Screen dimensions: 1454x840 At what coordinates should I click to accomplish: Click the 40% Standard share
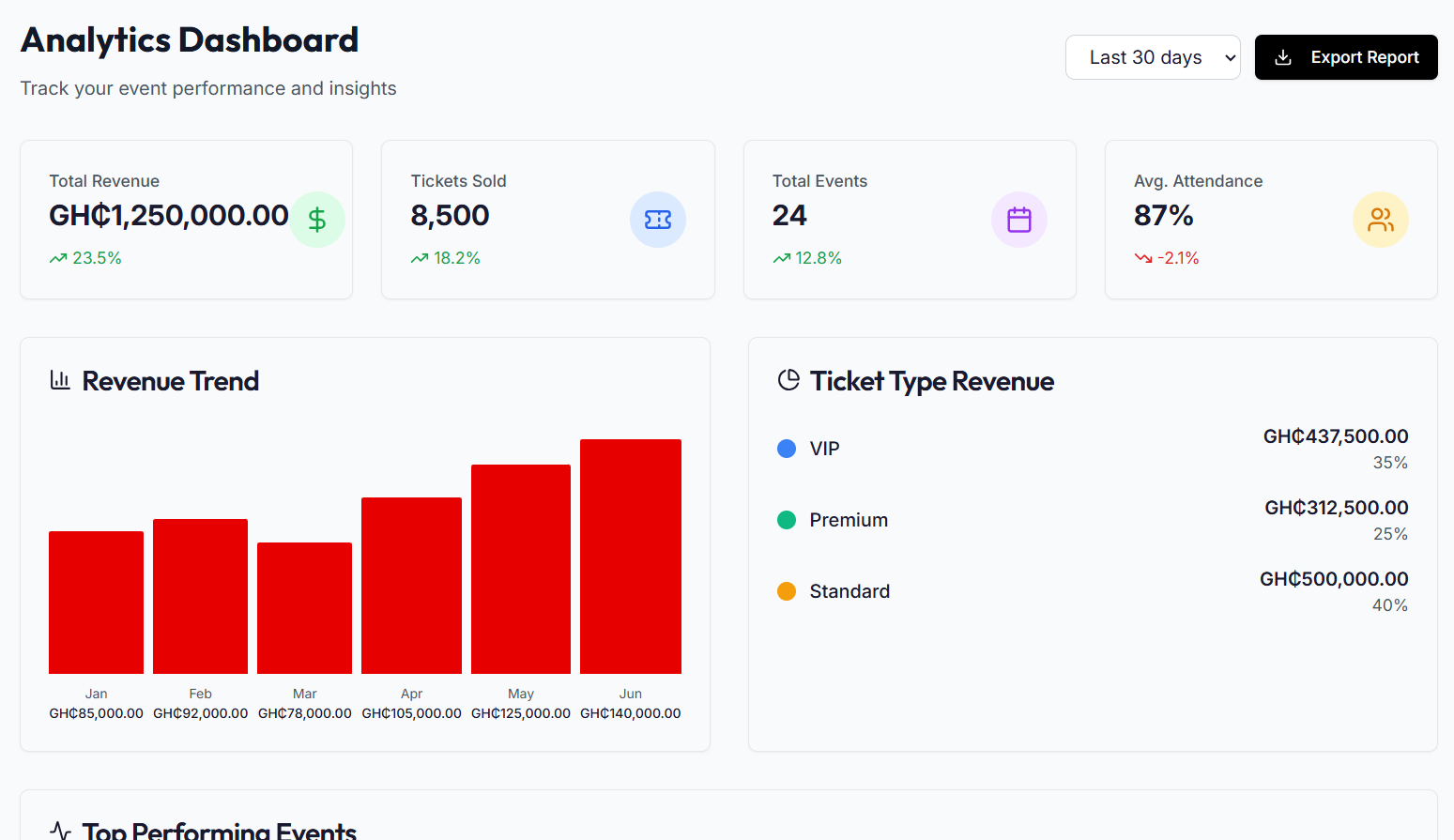click(1390, 605)
